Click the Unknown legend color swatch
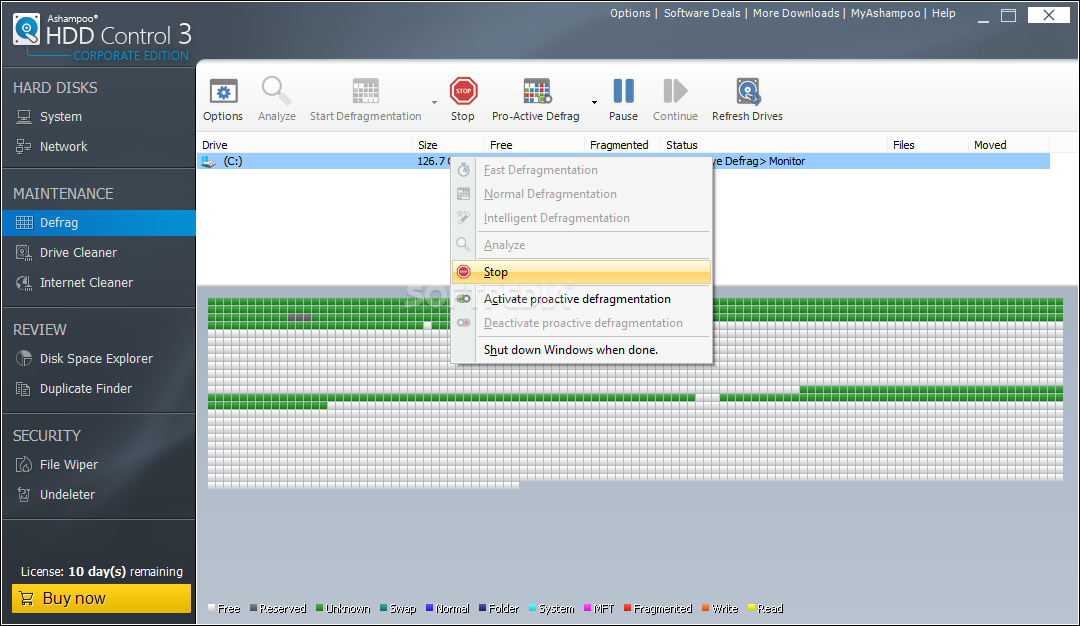The image size is (1080, 626). pos(320,608)
